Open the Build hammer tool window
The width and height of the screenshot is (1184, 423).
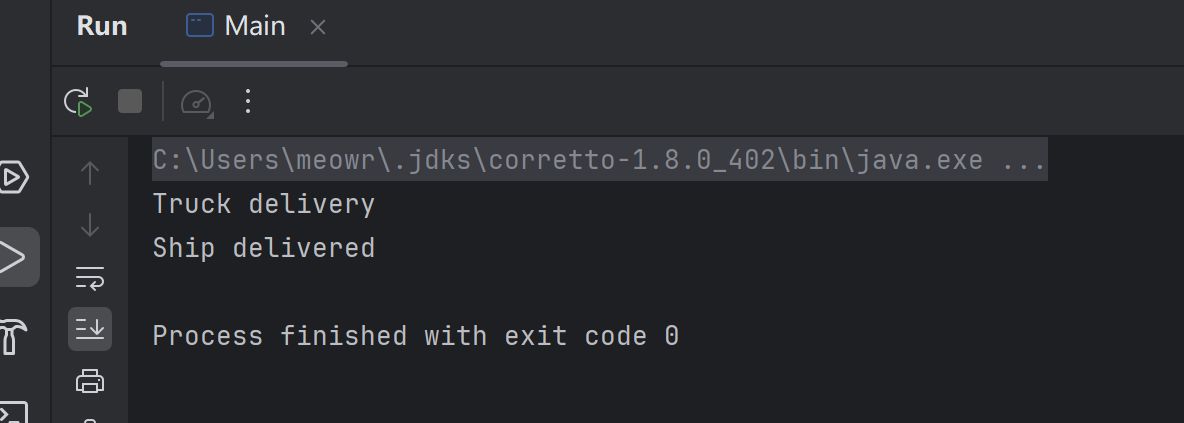[x=12, y=337]
